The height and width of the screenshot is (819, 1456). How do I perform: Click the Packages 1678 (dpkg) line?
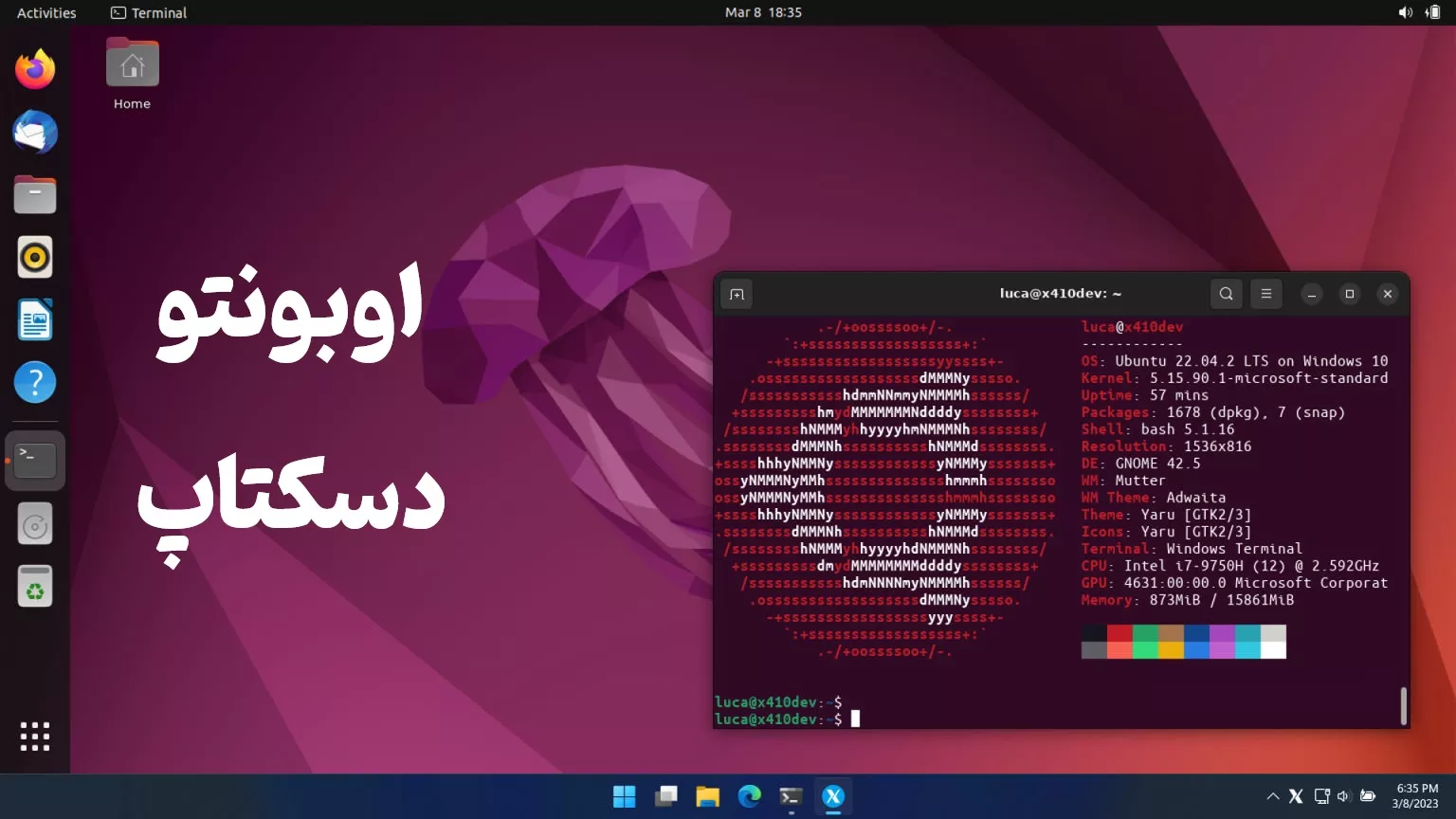click(1212, 412)
